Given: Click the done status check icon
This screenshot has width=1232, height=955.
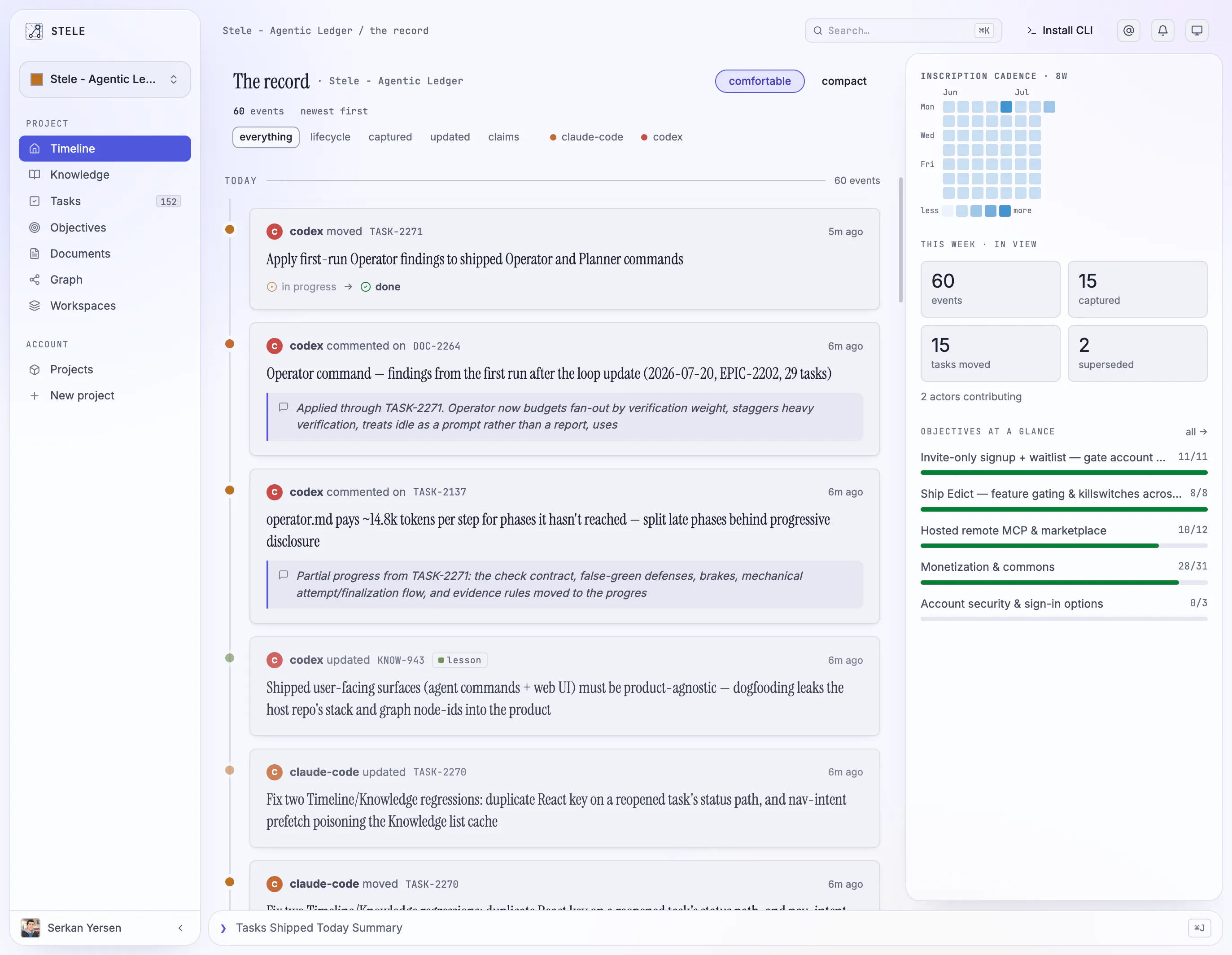Looking at the screenshot, I should point(366,287).
